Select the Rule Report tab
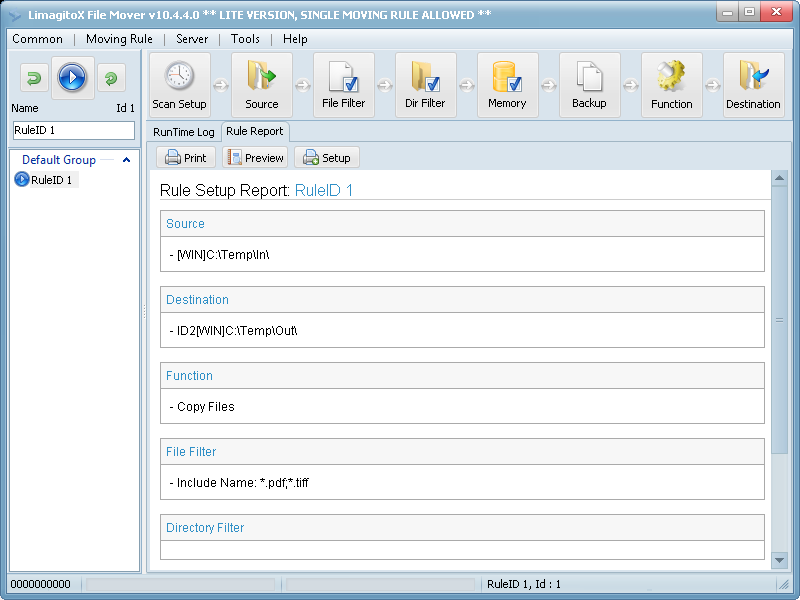Screen dimensions: 800x600 [255, 131]
